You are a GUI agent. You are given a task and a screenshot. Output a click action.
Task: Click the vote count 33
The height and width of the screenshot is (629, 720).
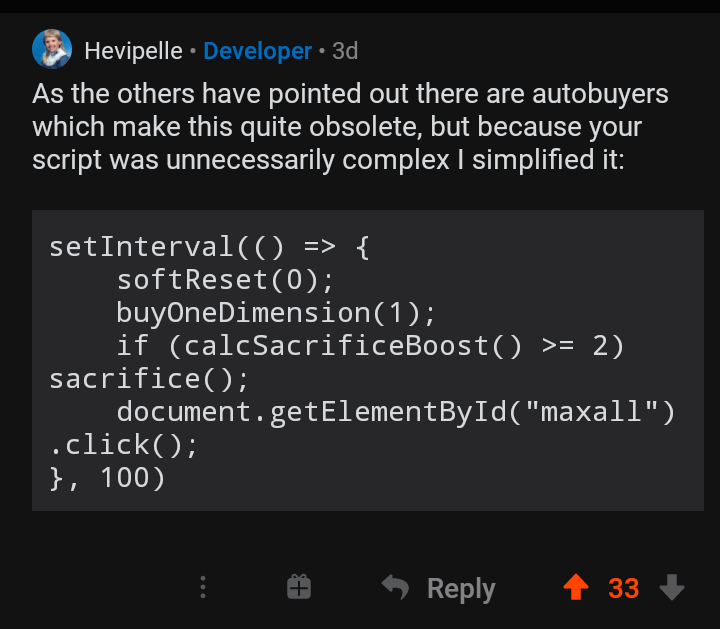coord(624,588)
